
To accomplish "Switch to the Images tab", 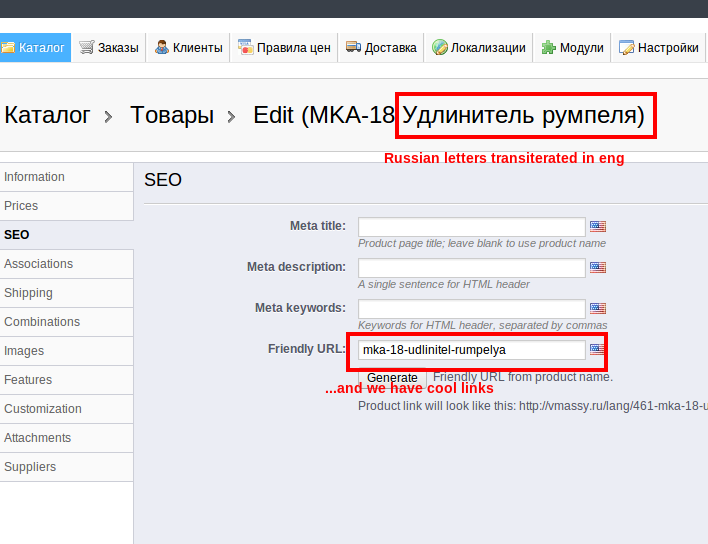I will [x=66, y=351].
